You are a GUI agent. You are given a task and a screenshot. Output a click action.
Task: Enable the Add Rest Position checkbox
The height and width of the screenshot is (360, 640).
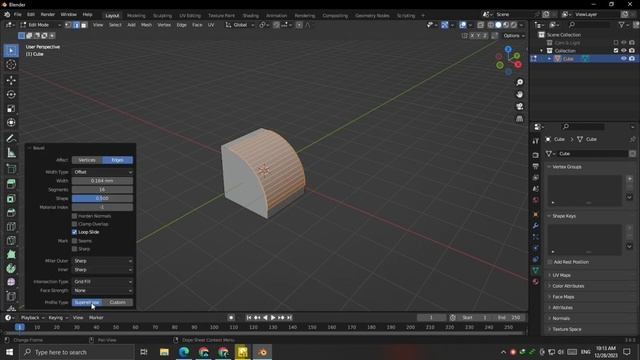(x=550, y=262)
